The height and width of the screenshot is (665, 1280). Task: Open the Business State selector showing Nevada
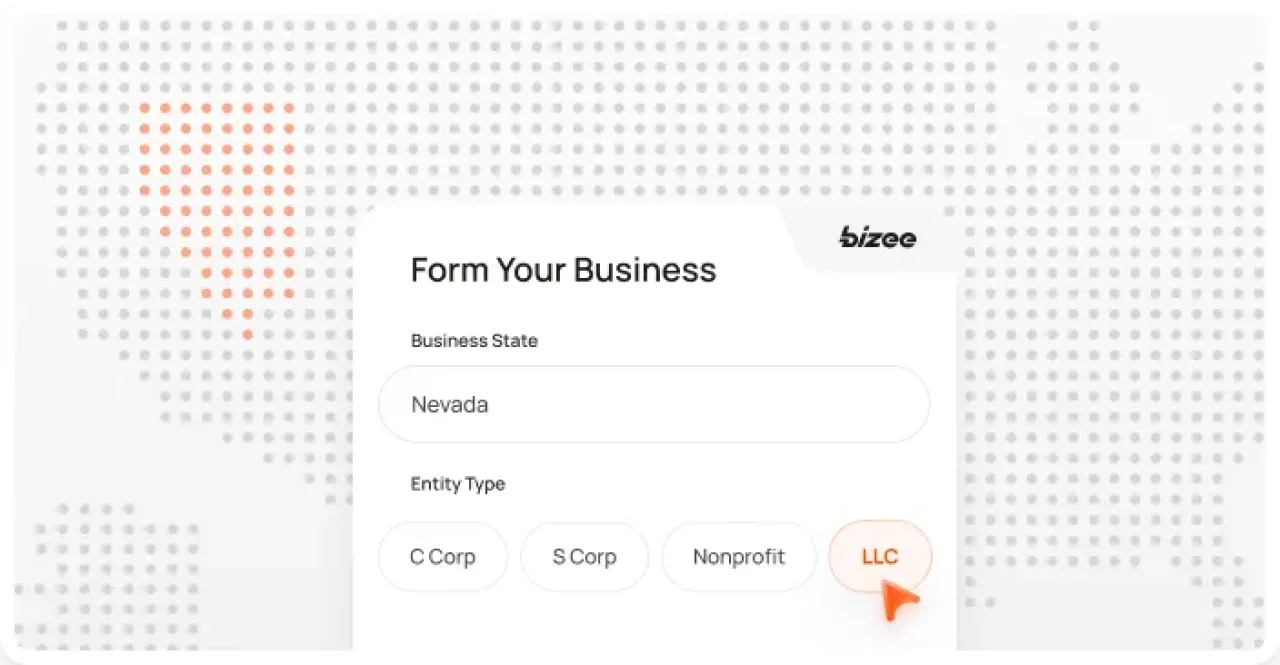pyautogui.click(x=654, y=404)
